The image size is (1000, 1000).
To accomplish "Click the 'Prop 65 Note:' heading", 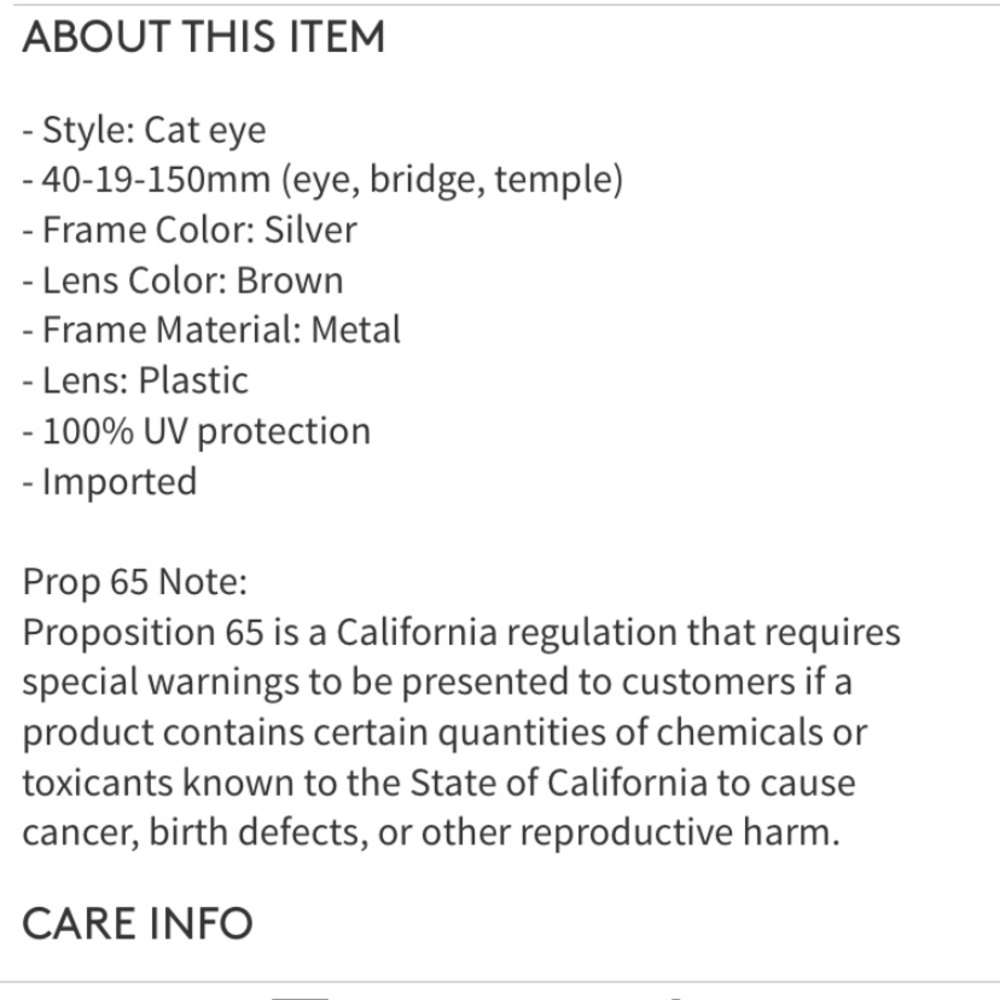I will pyautogui.click(x=135, y=582).
